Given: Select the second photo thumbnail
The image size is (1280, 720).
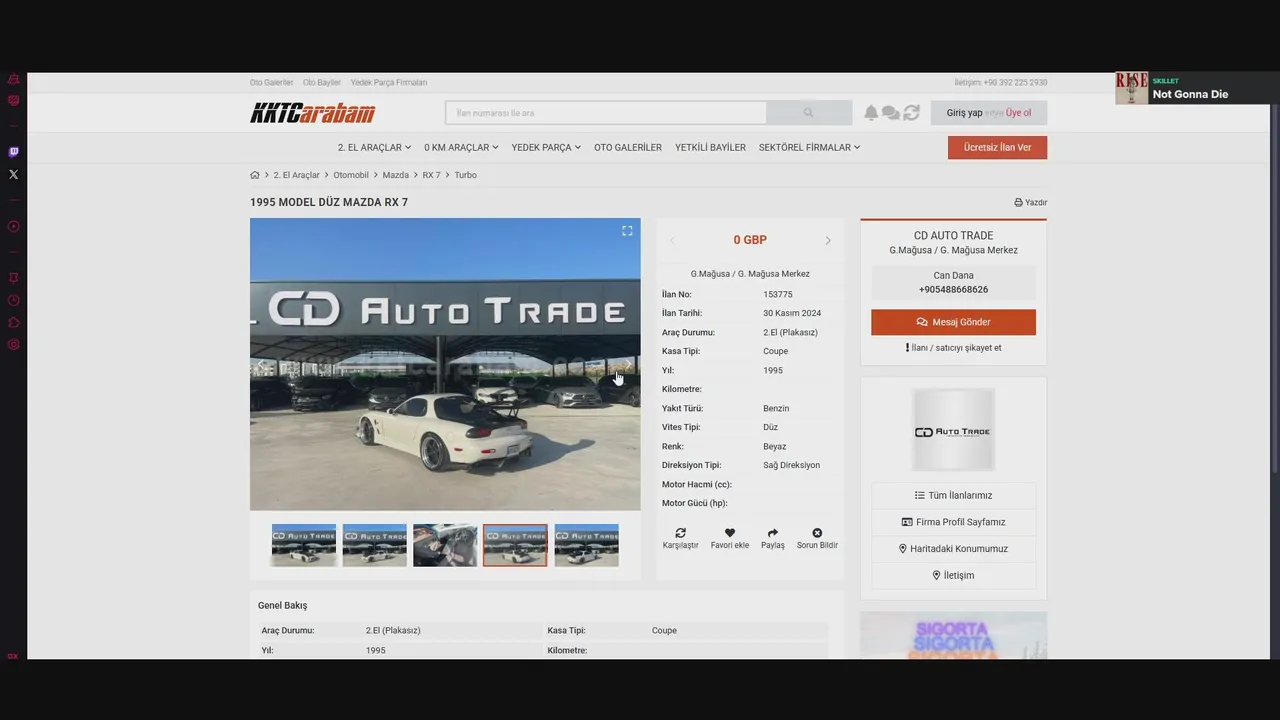Looking at the screenshot, I should (x=375, y=545).
